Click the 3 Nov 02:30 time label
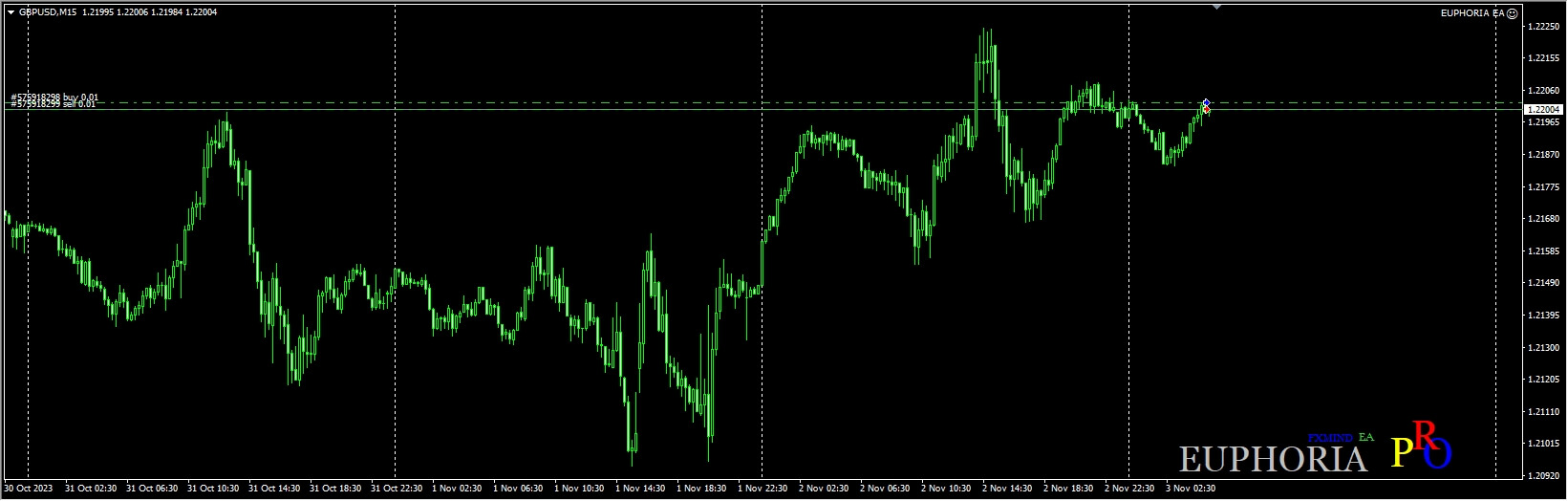1568x501 pixels. 1190,489
